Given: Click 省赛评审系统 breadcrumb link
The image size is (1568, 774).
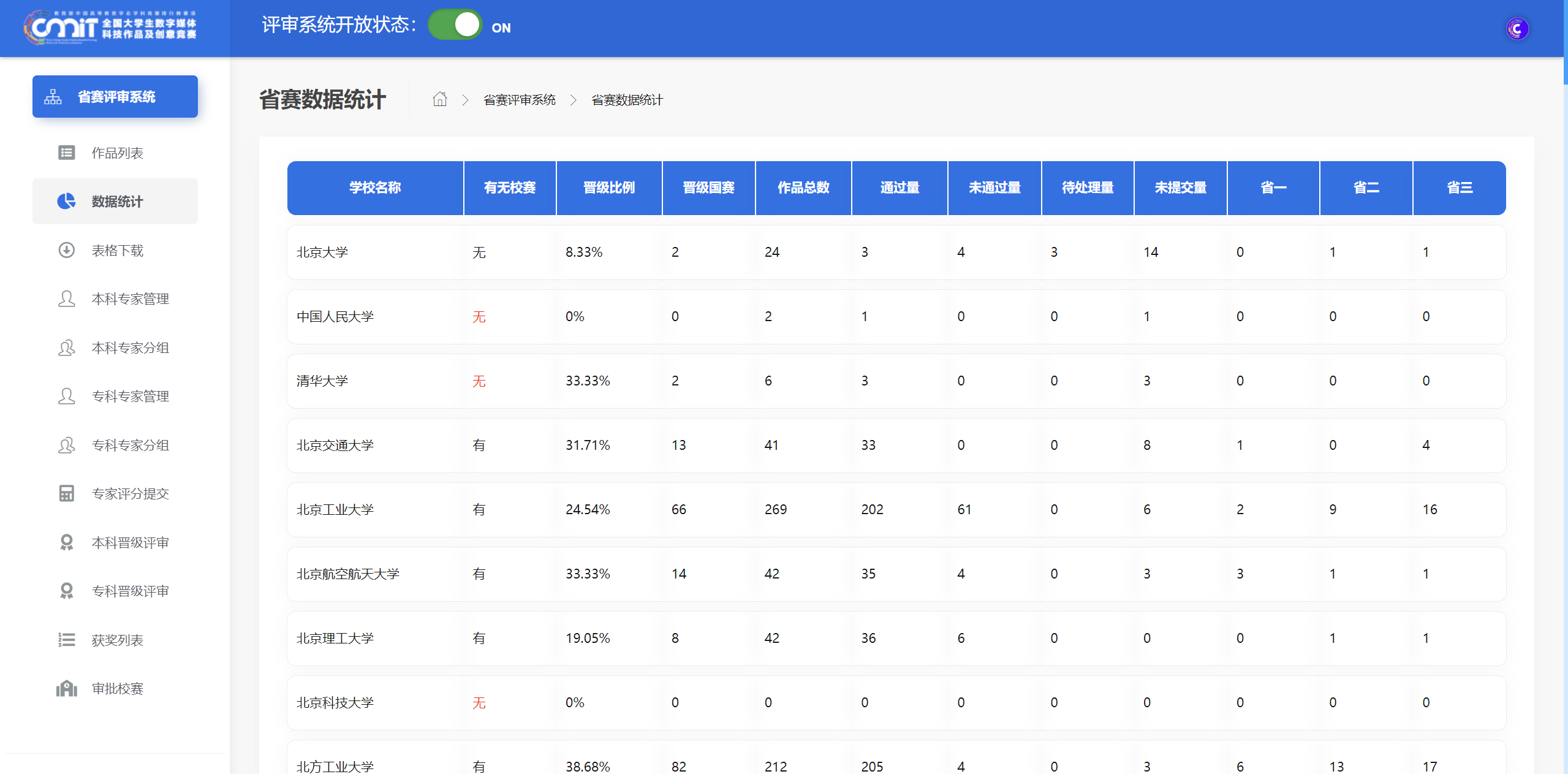Looking at the screenshot, I should click(519, 100).
